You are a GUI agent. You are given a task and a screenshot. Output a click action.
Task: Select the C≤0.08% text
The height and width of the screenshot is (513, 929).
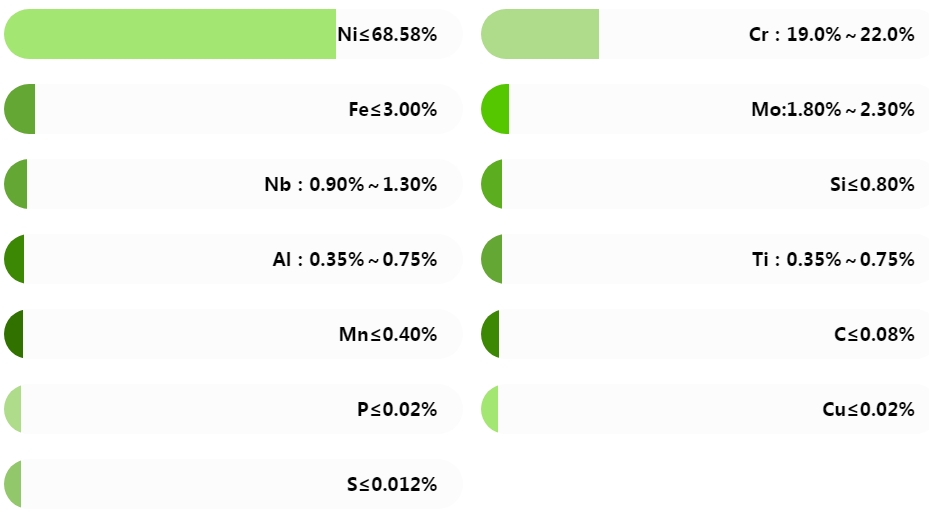click(x=874, y=335)
